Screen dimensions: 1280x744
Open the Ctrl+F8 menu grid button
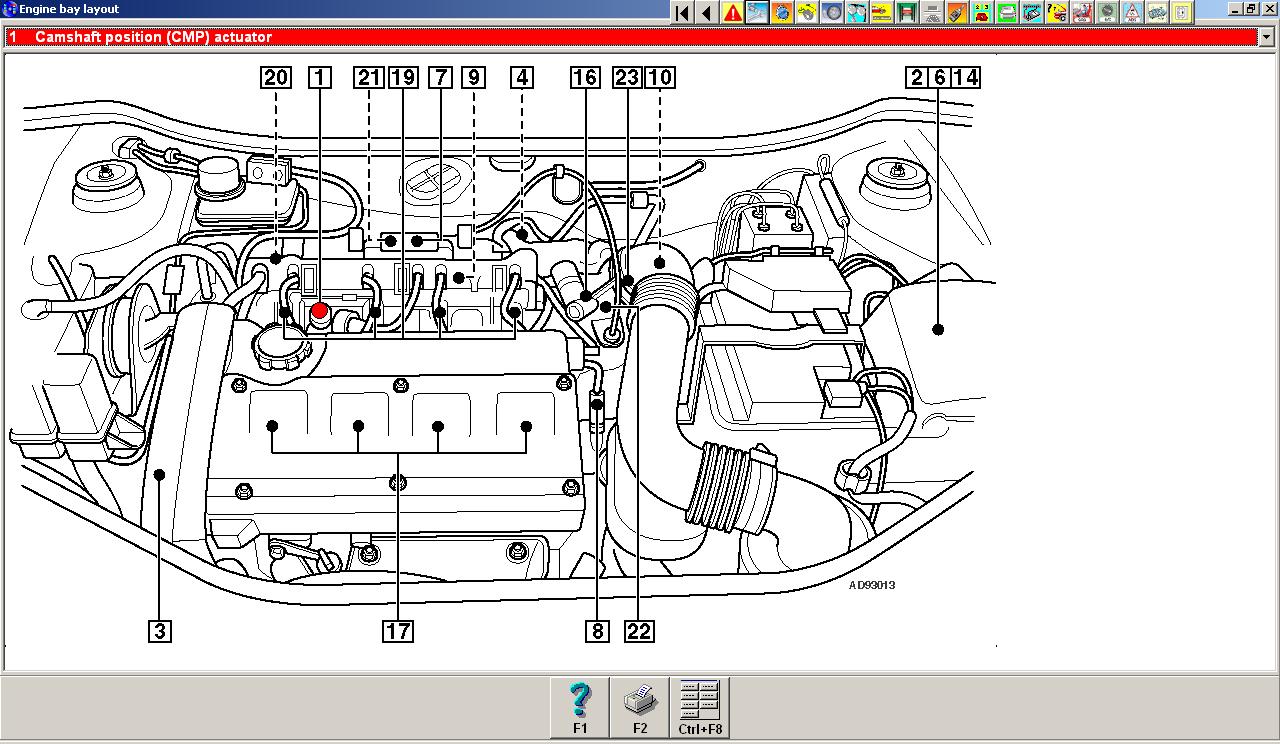[x=700, y=707]
